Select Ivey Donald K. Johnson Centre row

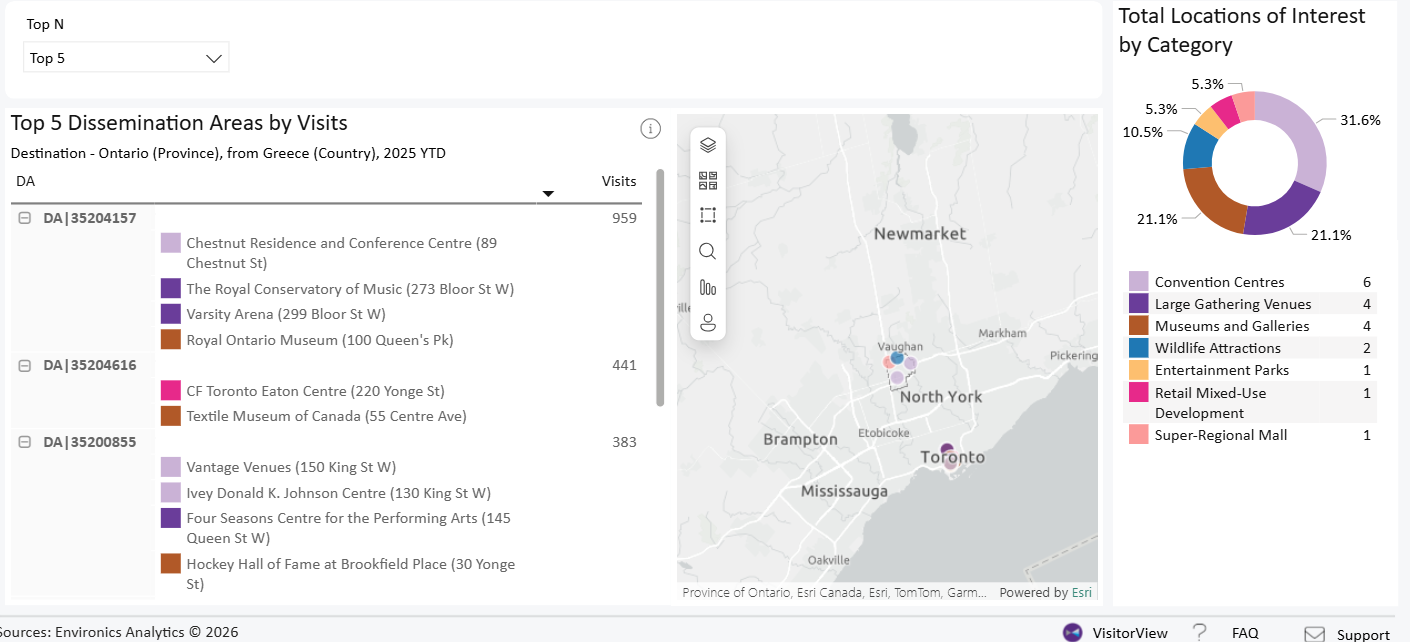pos(326,493)
